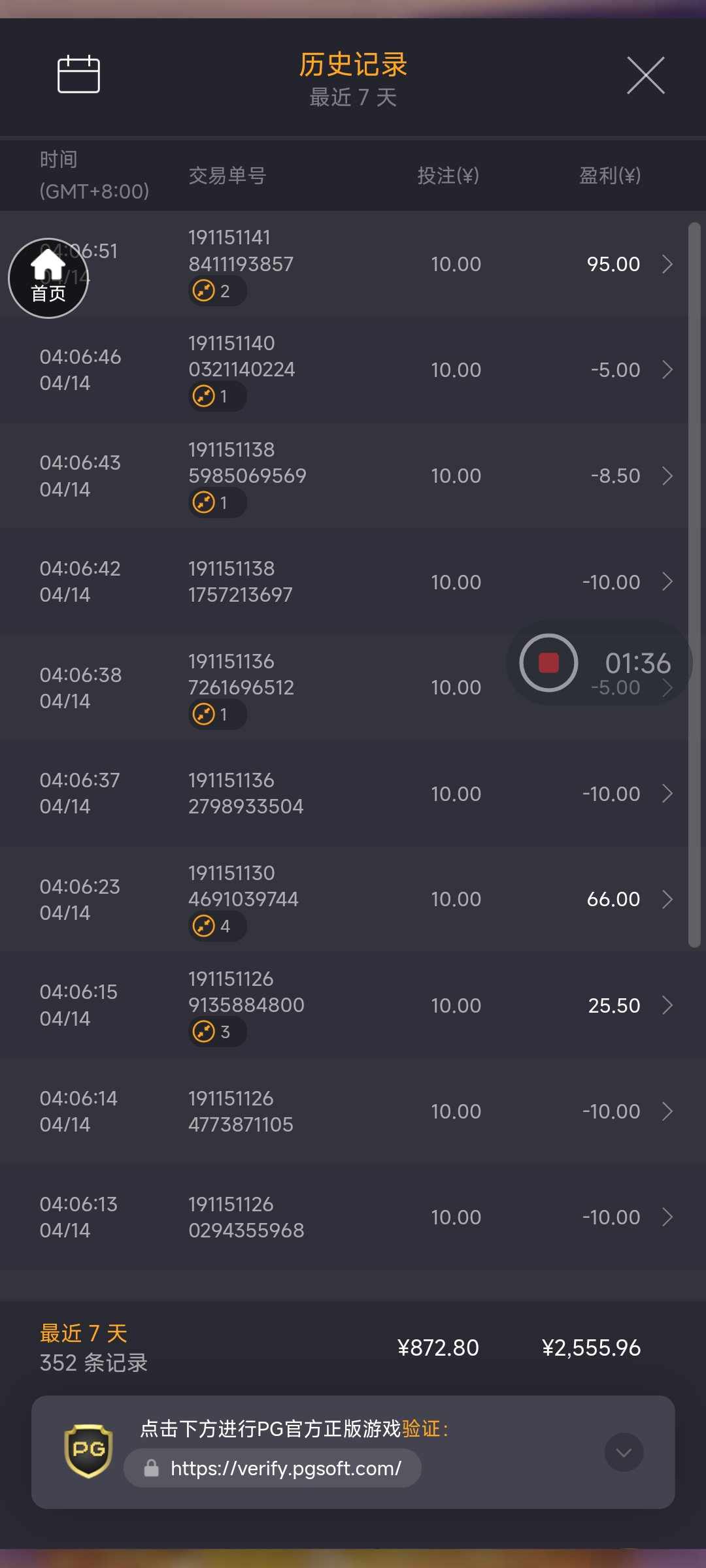Tap the 首页 home floating button
The image size is (706, 1568).
[x=48, y=278]
